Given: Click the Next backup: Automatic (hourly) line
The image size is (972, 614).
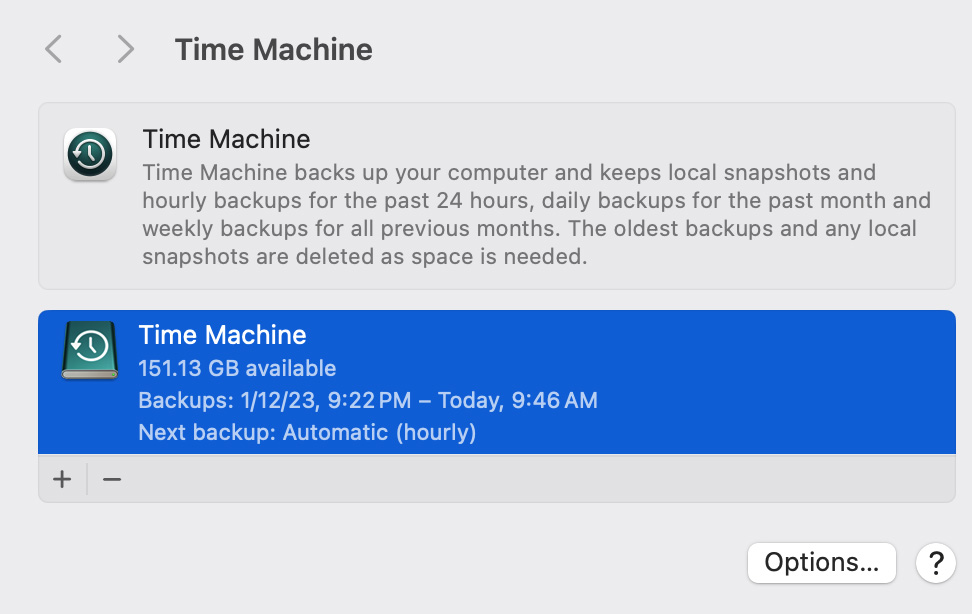Looking at the screenshot, I should [307, 433].
